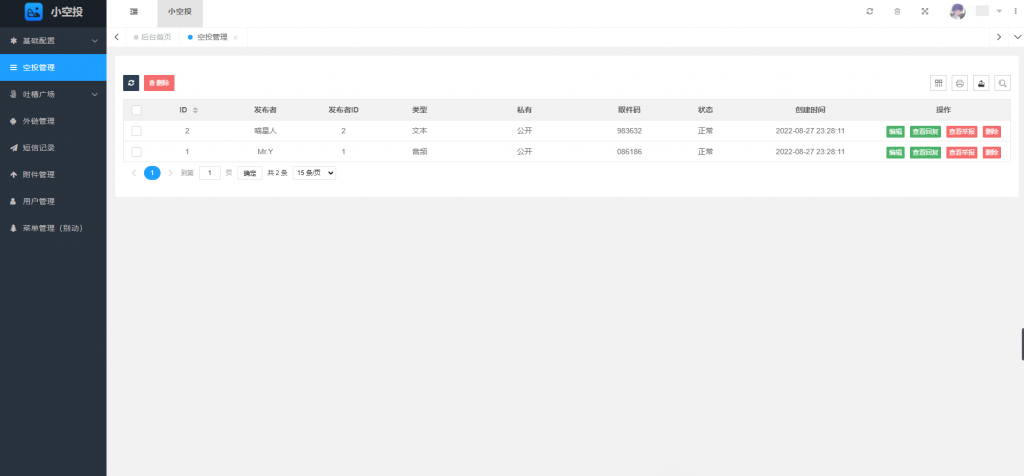1024x476 pixels.
Task: Click the red bulk 删除 button
Action: (x=159, y=83)
